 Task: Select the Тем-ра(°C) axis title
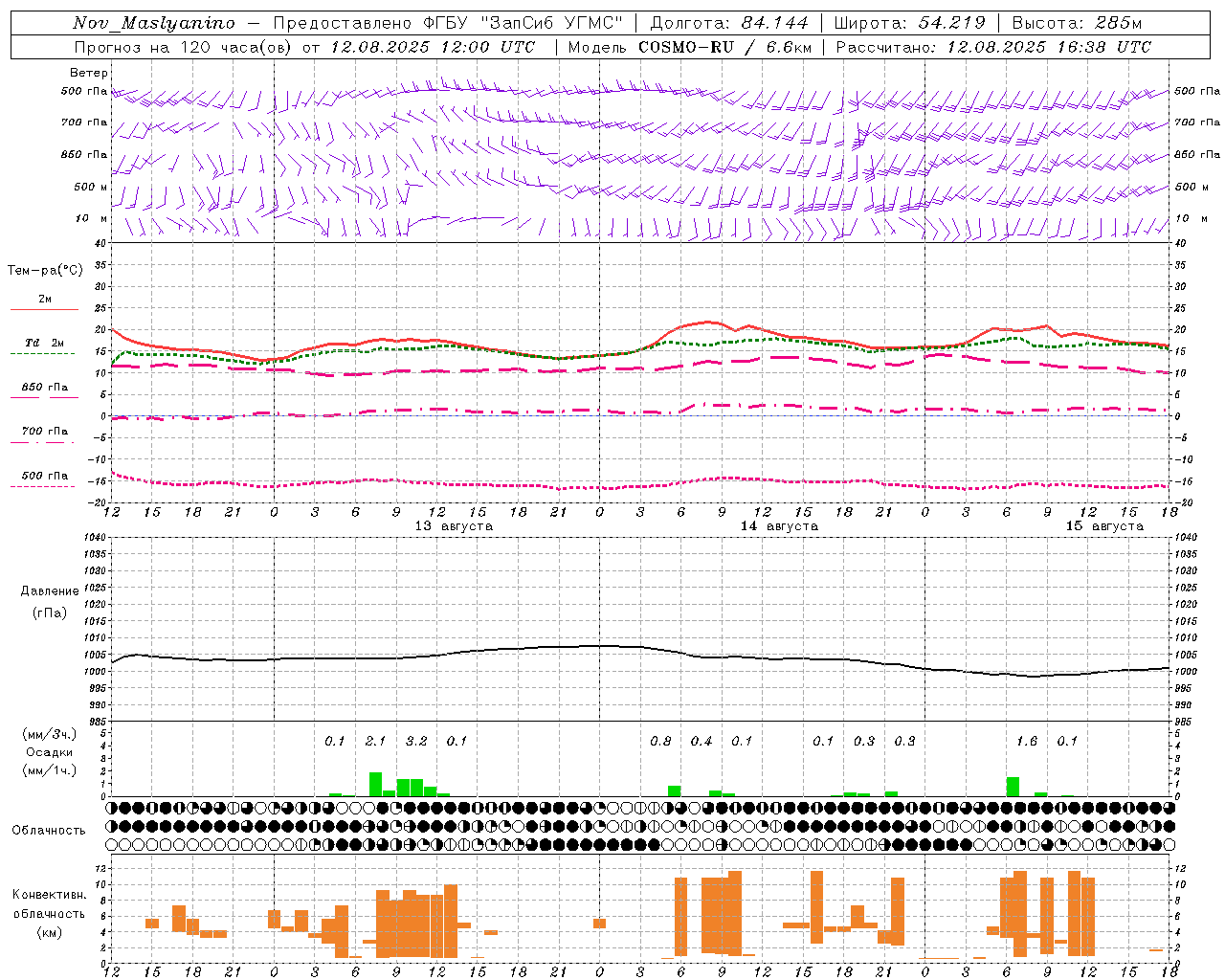tap(45, 271)
